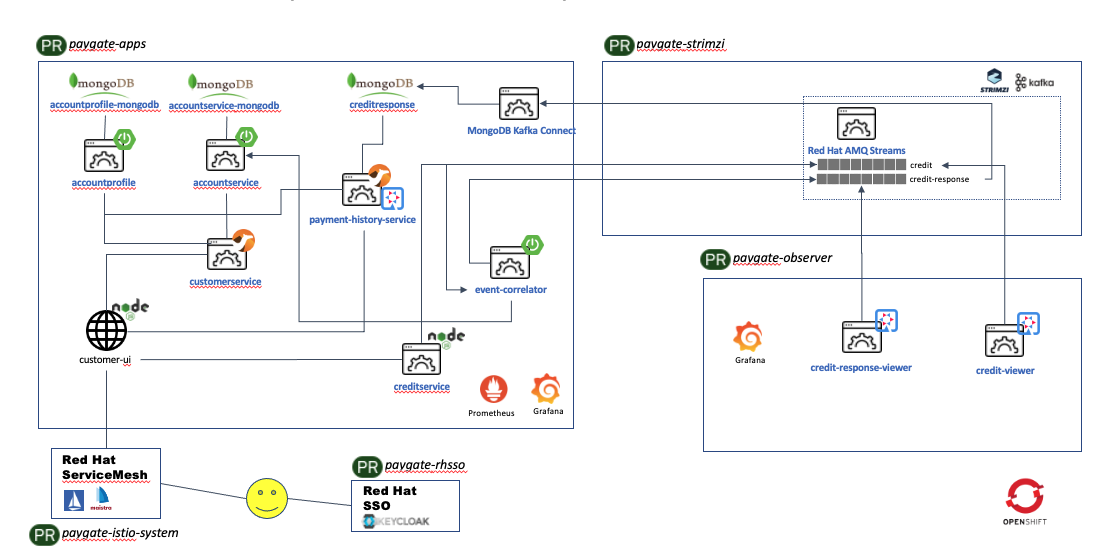Click the Red Hat ServiceMesh box

point(106,481)
